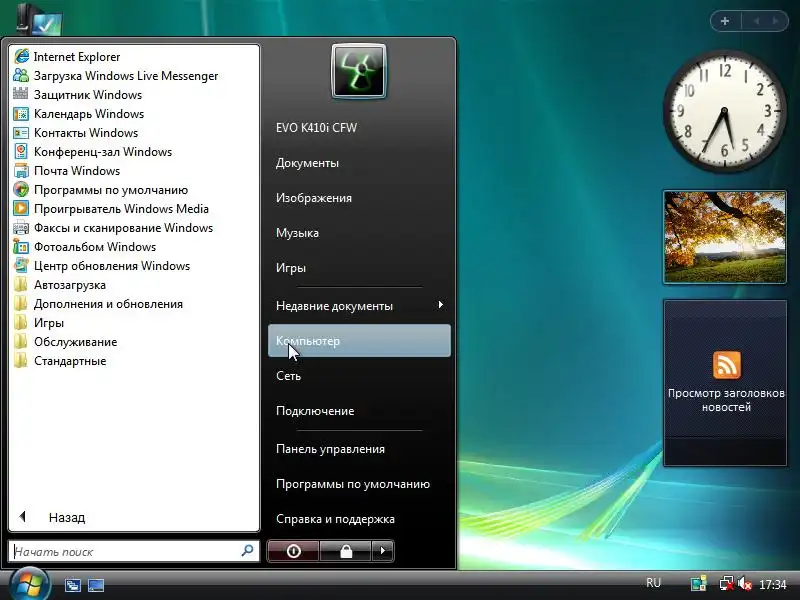This screenshot has width=800, height=600.
Task: Click the user account picture
Action: pyautogui.click(x=359, y=71)
